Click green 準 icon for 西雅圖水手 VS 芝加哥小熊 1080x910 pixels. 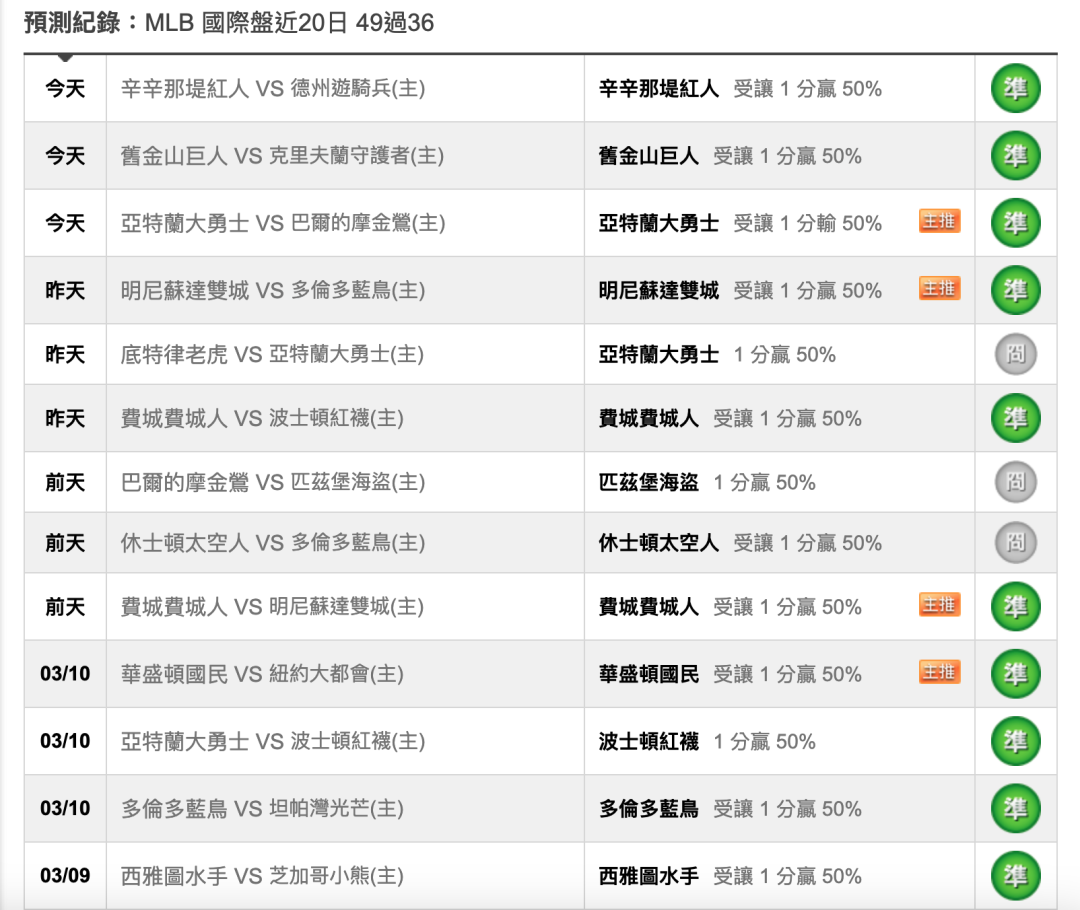pyautogui.click(x=1015, y=876)
